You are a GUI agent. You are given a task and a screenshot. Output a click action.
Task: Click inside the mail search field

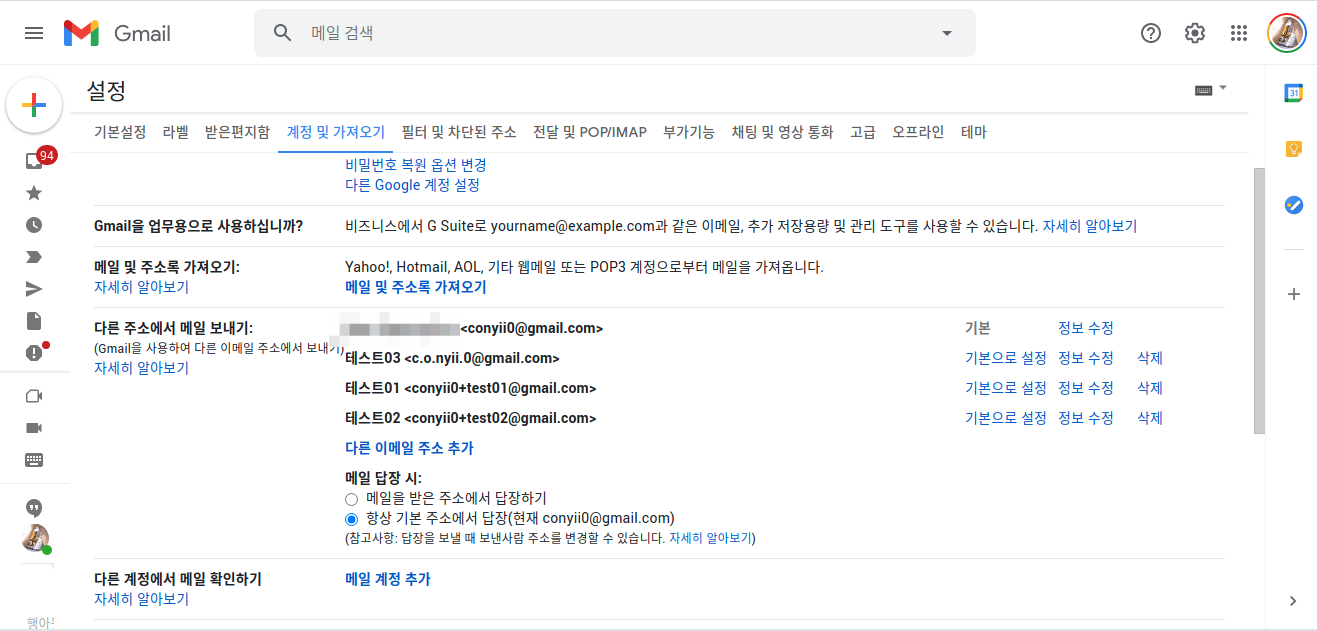(x=600, y=32)
